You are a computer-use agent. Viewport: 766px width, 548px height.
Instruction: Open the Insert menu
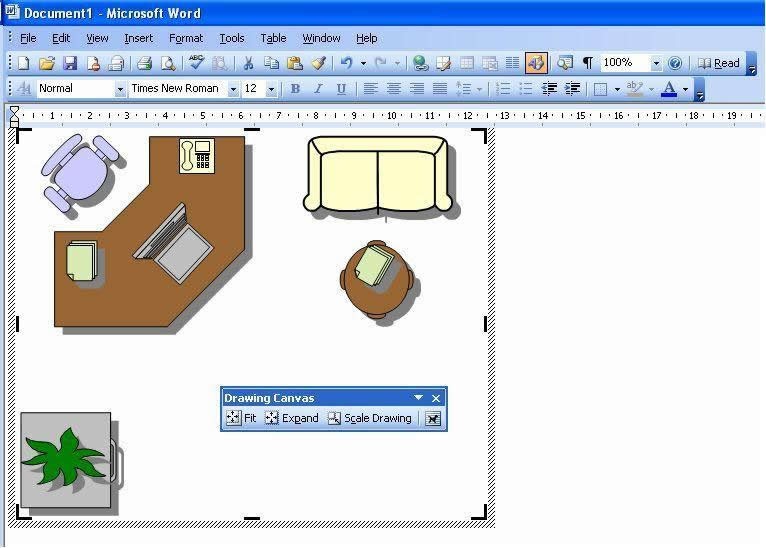(138, 38)
